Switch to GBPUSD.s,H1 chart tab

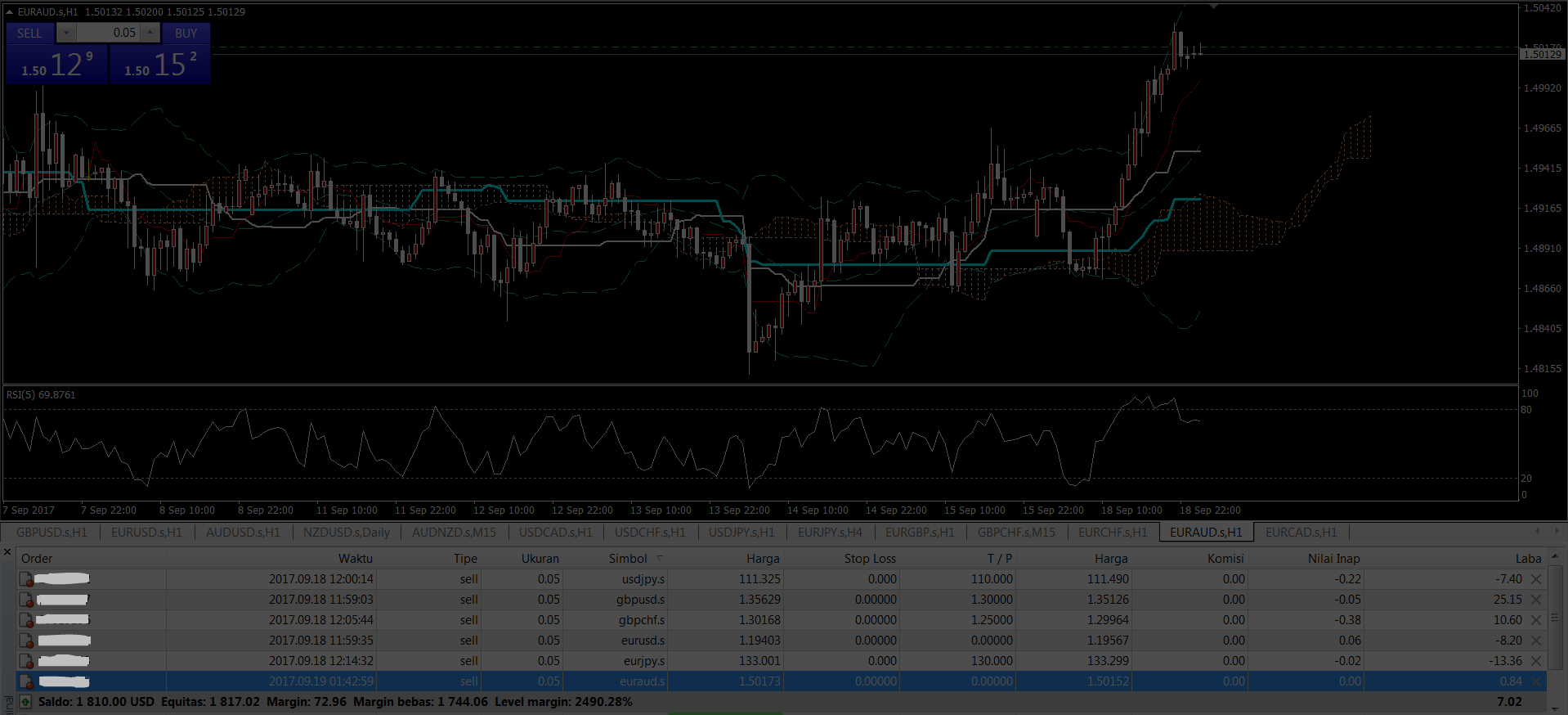click(x=52, y=533)
